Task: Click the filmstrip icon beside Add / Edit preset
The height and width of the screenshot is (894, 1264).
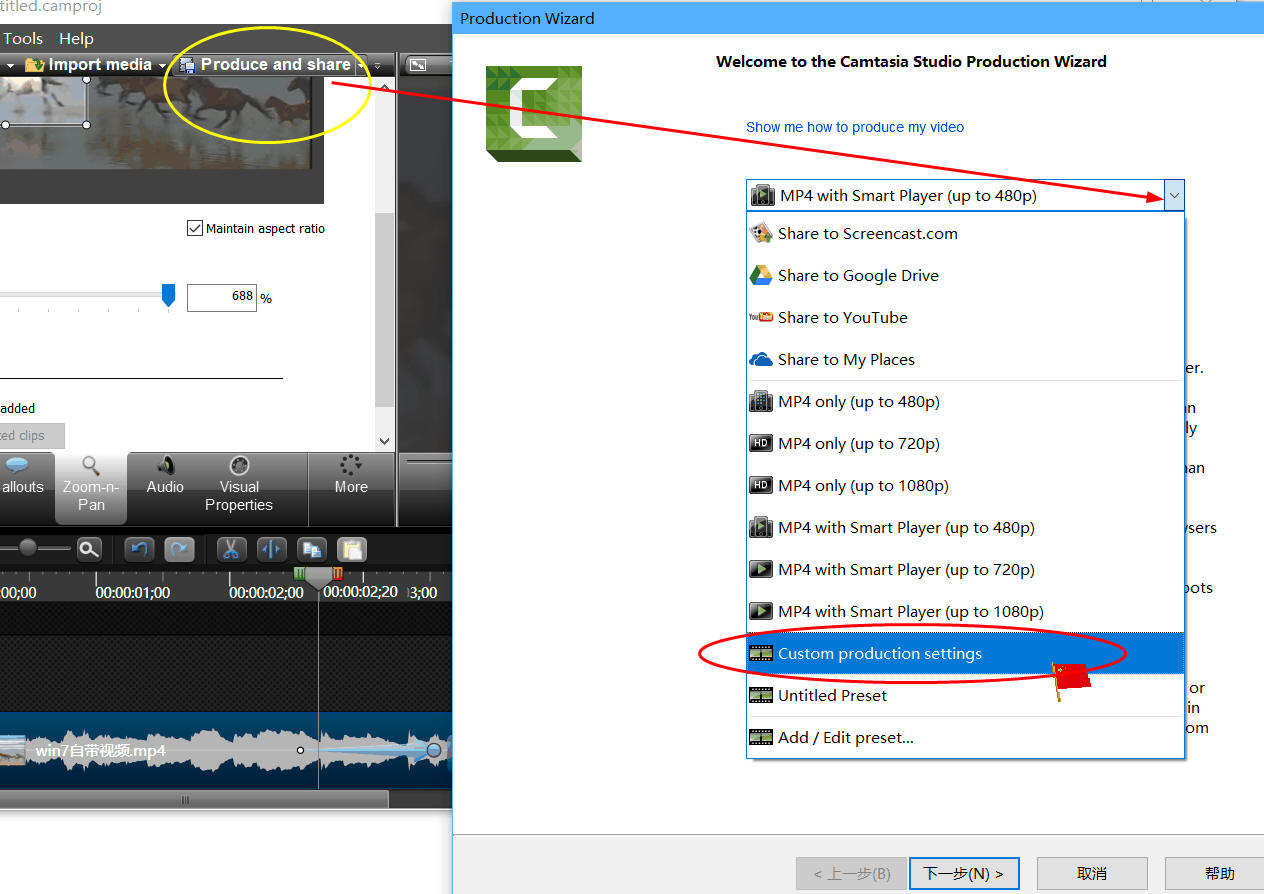Action: (761, 738)
